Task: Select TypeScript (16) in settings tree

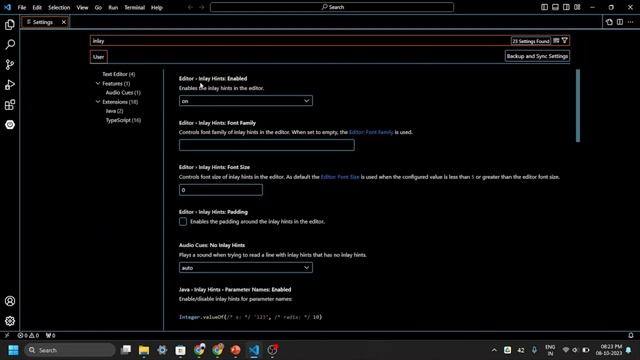Action: [x=123, y=120]
